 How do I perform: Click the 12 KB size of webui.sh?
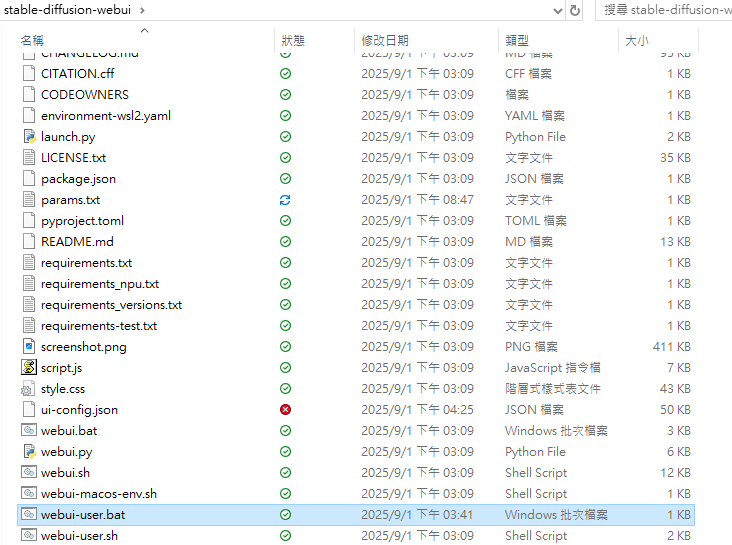point(676,473)
